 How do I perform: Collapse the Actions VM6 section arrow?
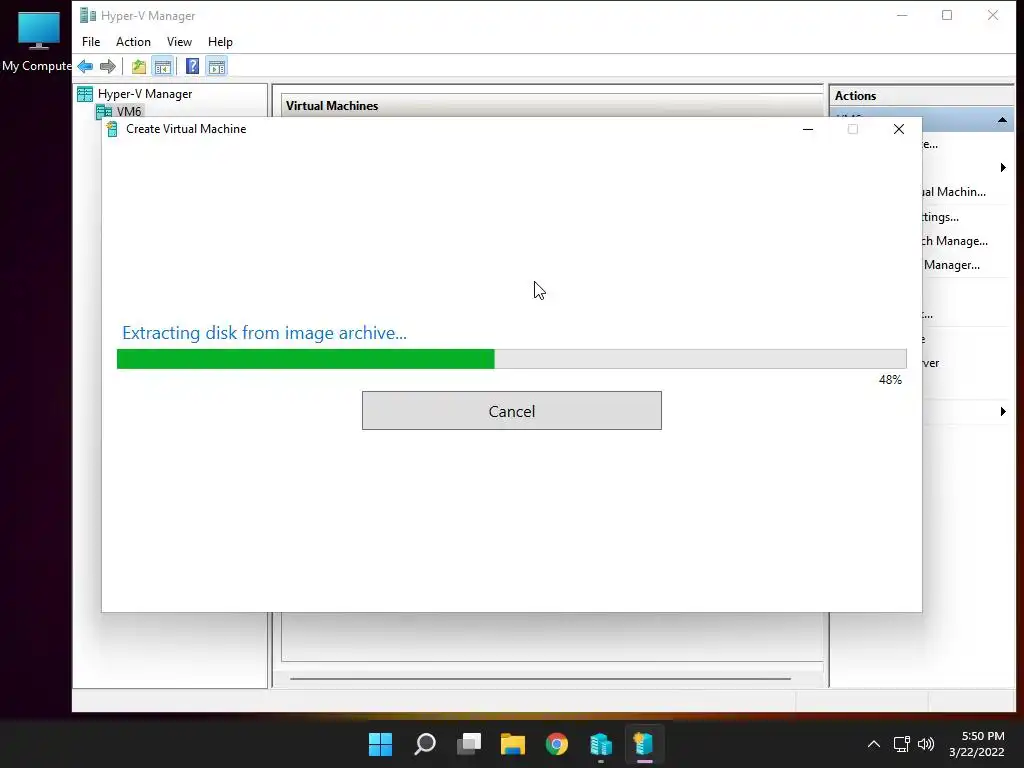(1002, 120)
